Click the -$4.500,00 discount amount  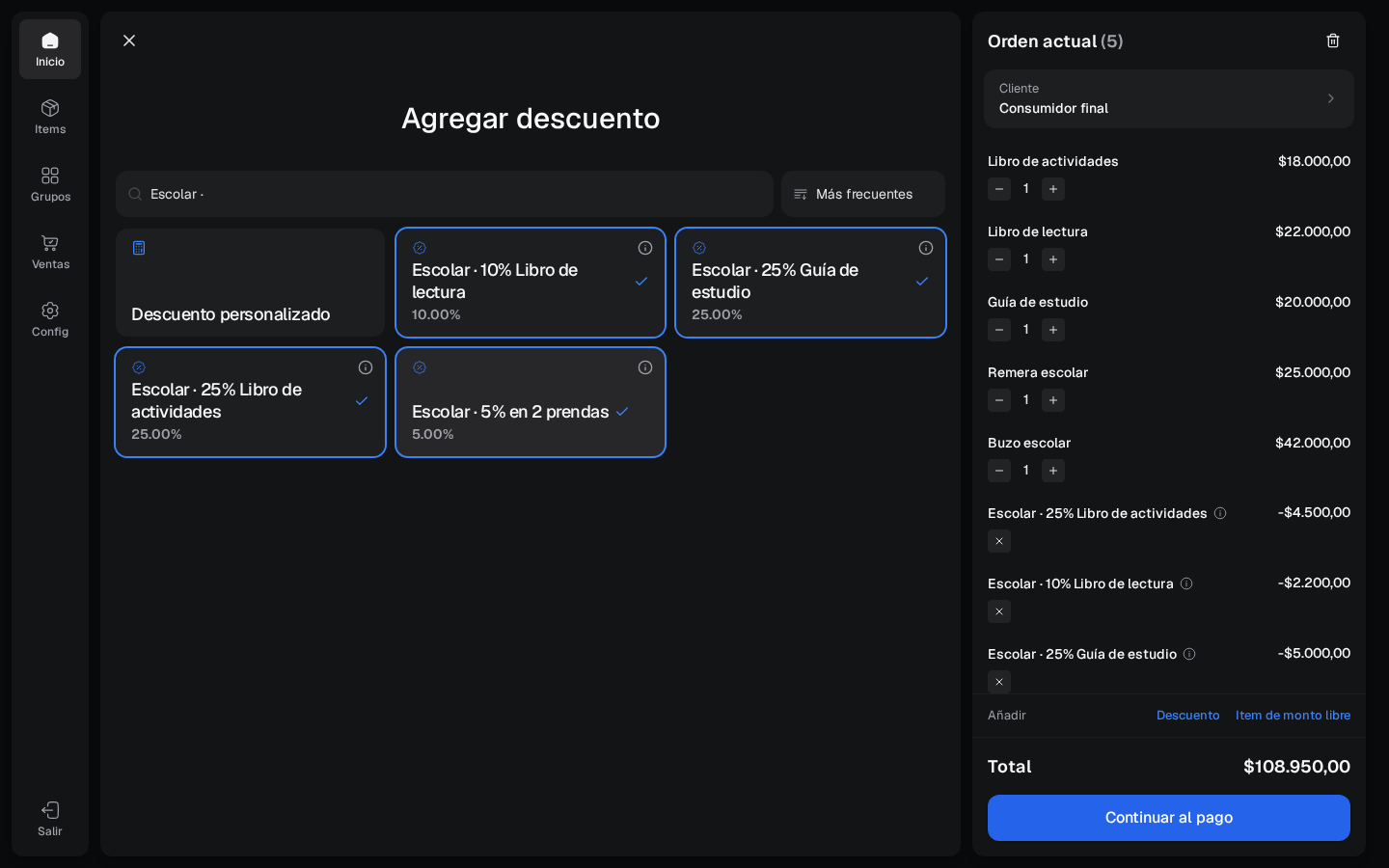point(1314,512)
